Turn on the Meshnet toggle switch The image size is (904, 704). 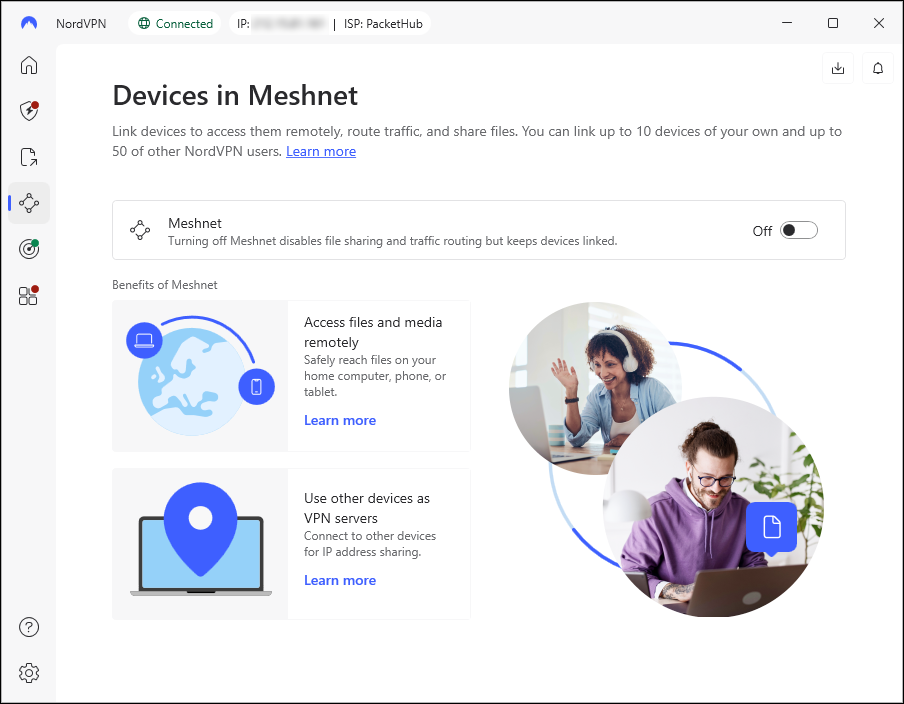click(x=799, y=230)
